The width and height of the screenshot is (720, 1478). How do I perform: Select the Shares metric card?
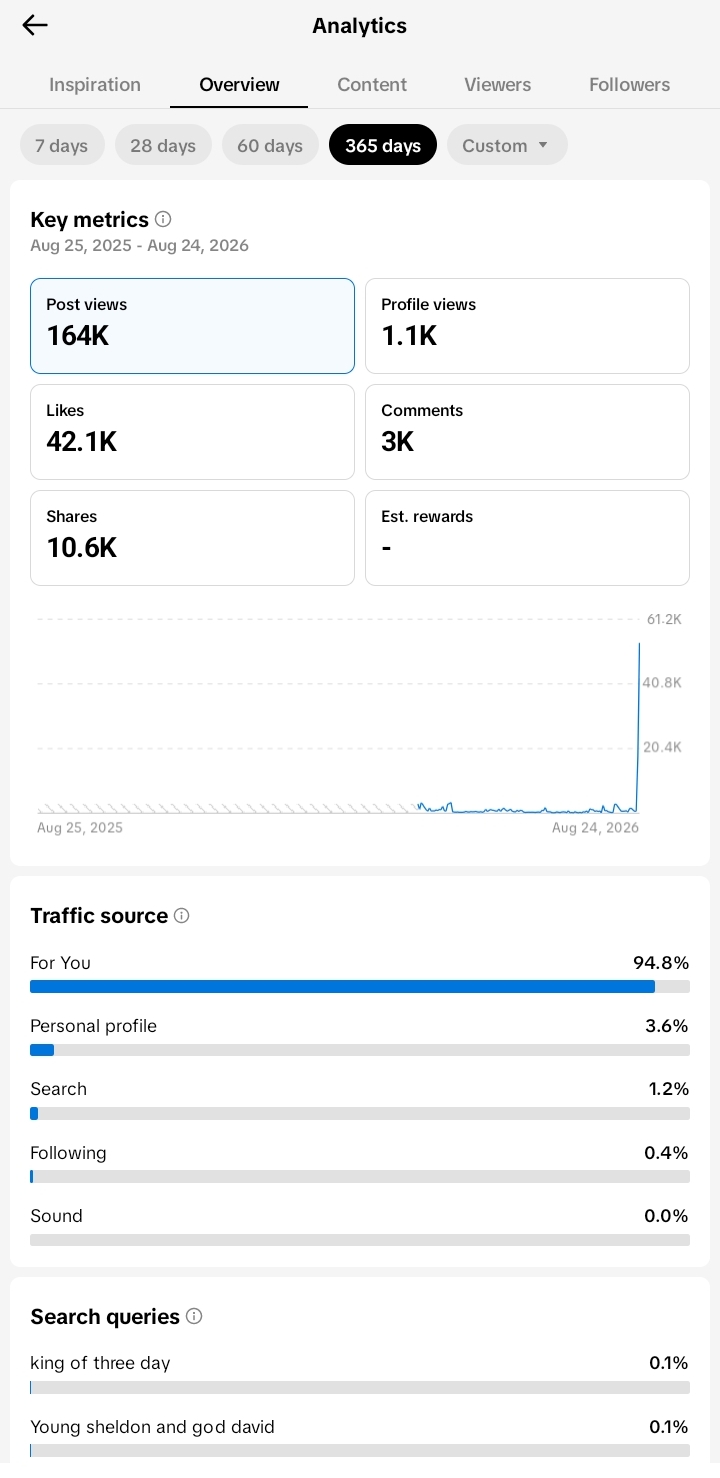tap(192, 538)
